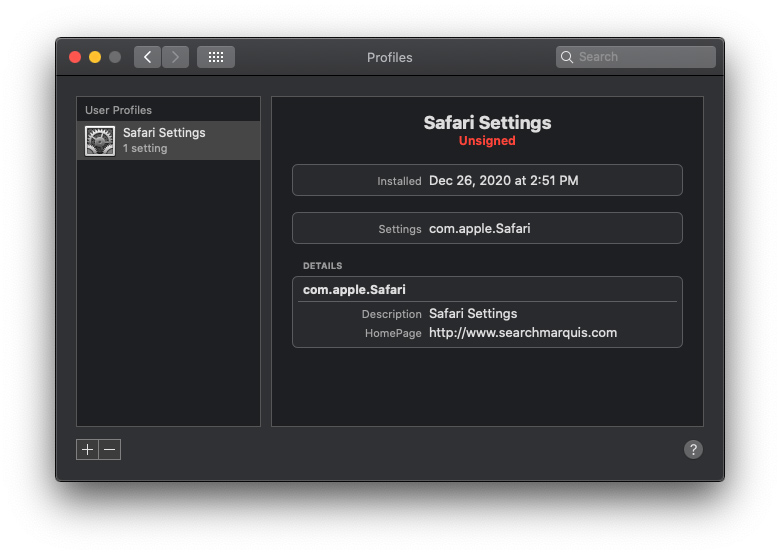Image resolution: width=780 pixels, height=555 pixels.
Task: Remove the profile with the minus button
Action: coord(110,450)
